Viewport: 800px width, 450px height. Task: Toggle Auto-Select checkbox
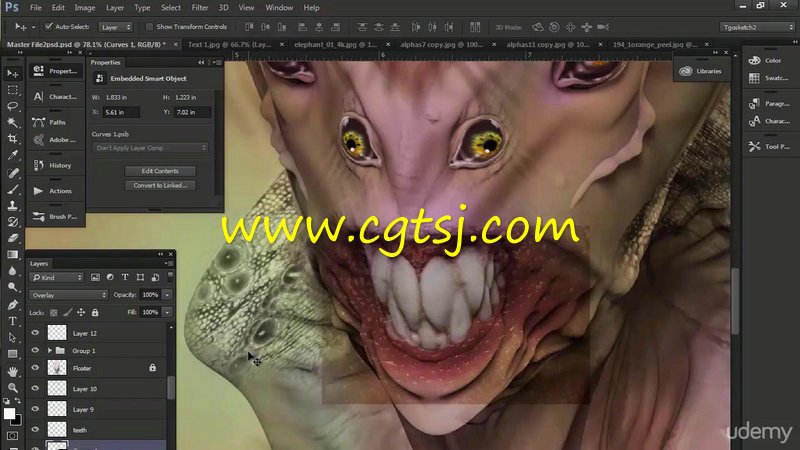click(x=49, y=27)
